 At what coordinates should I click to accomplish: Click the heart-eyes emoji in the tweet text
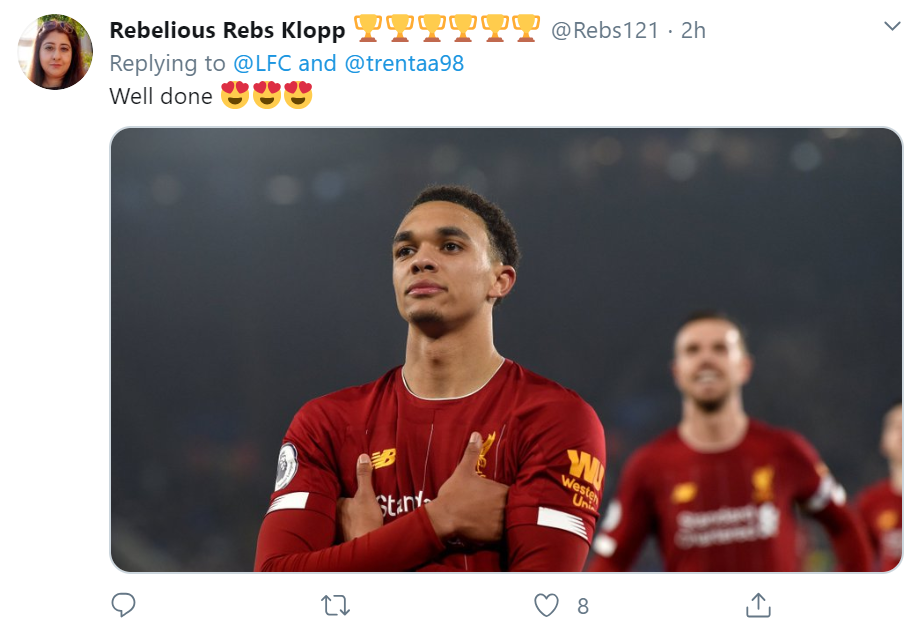[237, 96]
